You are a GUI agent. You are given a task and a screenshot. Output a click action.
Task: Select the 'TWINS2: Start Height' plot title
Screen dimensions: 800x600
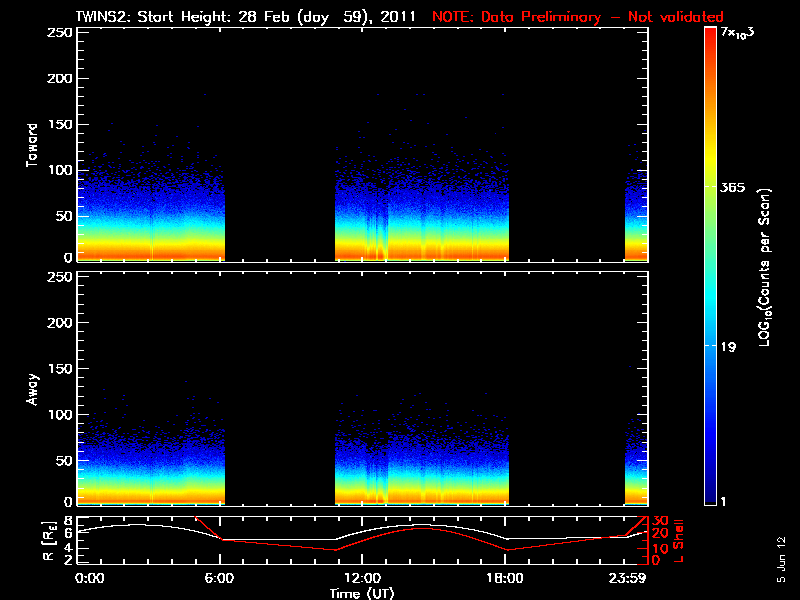click(x=246, y=16)
